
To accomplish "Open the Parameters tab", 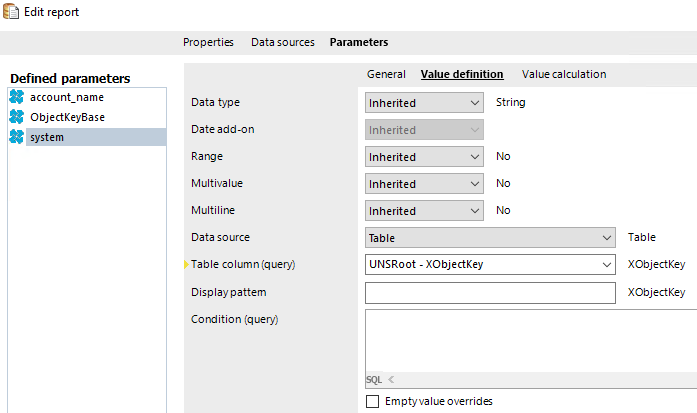I will pyautogui.click(x=359, y=42).
